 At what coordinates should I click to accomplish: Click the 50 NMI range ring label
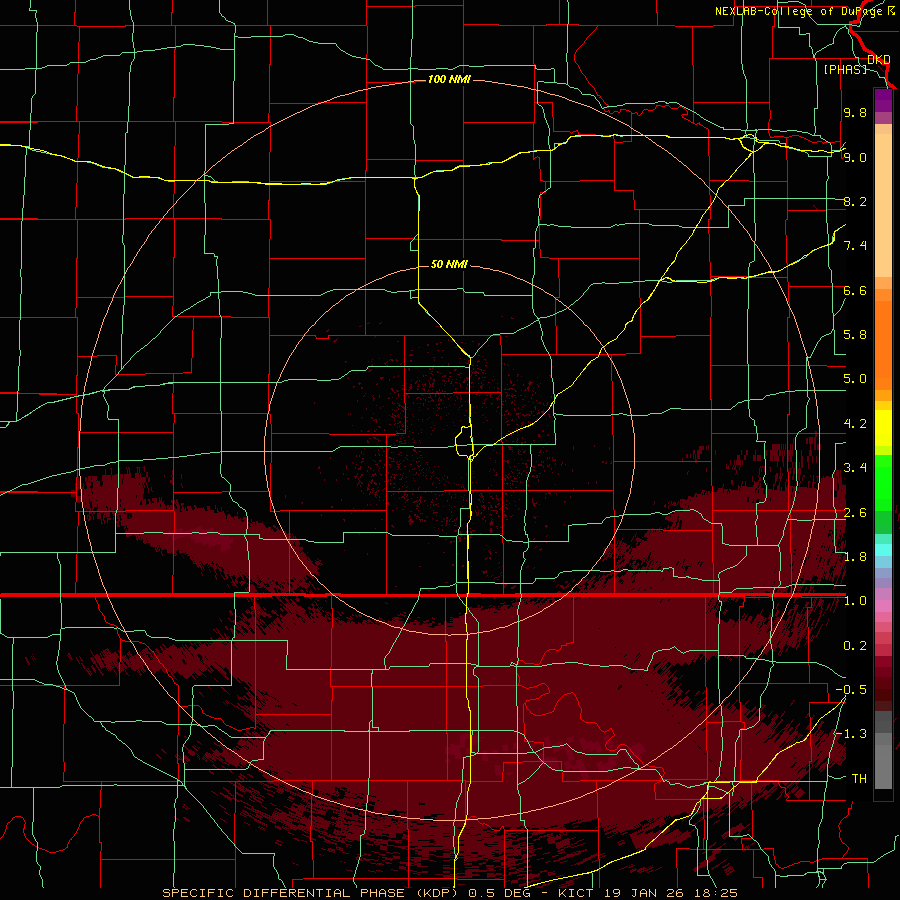pos(449,264)
